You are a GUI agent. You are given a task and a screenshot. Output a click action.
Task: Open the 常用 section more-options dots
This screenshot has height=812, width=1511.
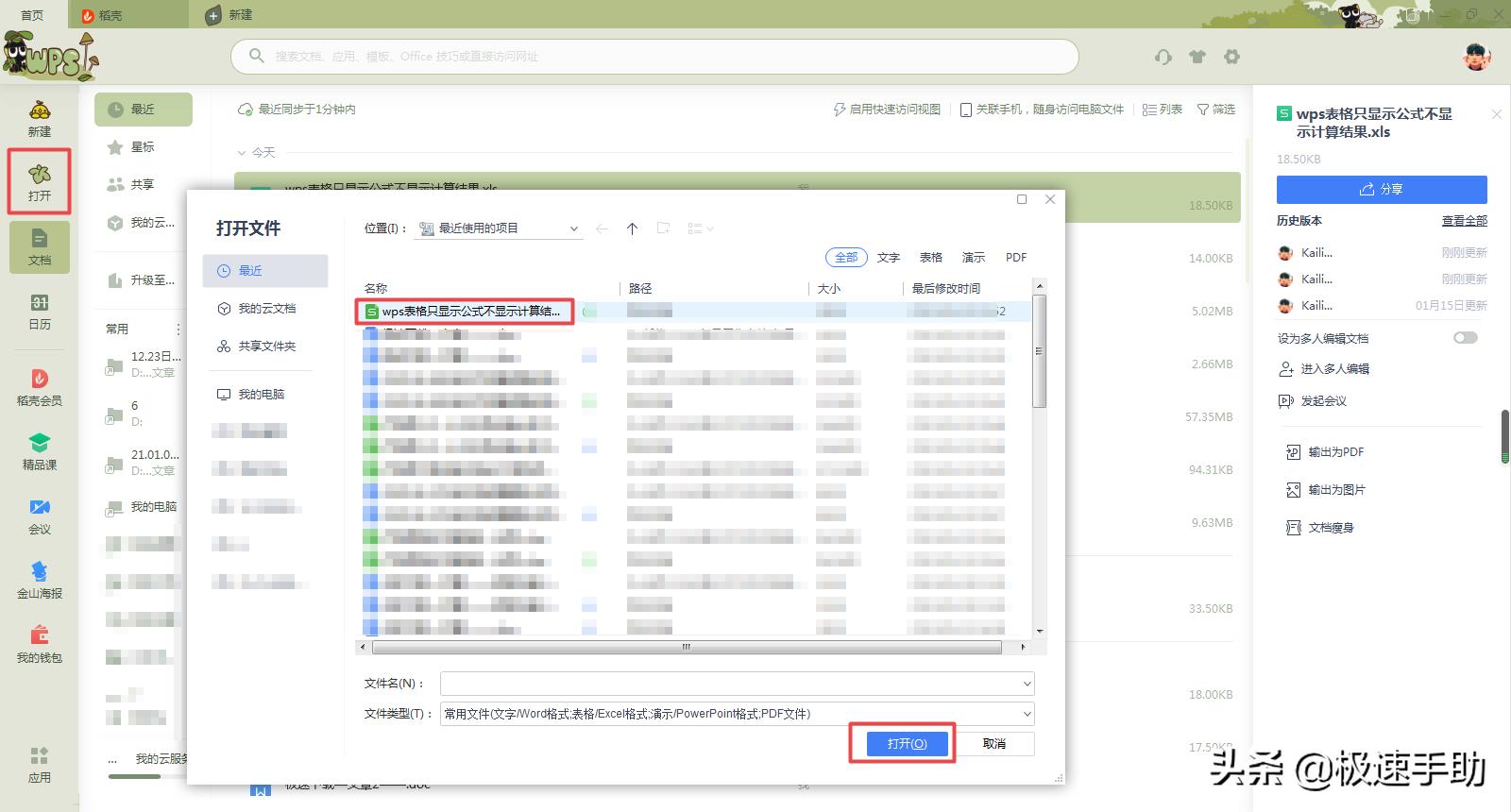point(178,329)
